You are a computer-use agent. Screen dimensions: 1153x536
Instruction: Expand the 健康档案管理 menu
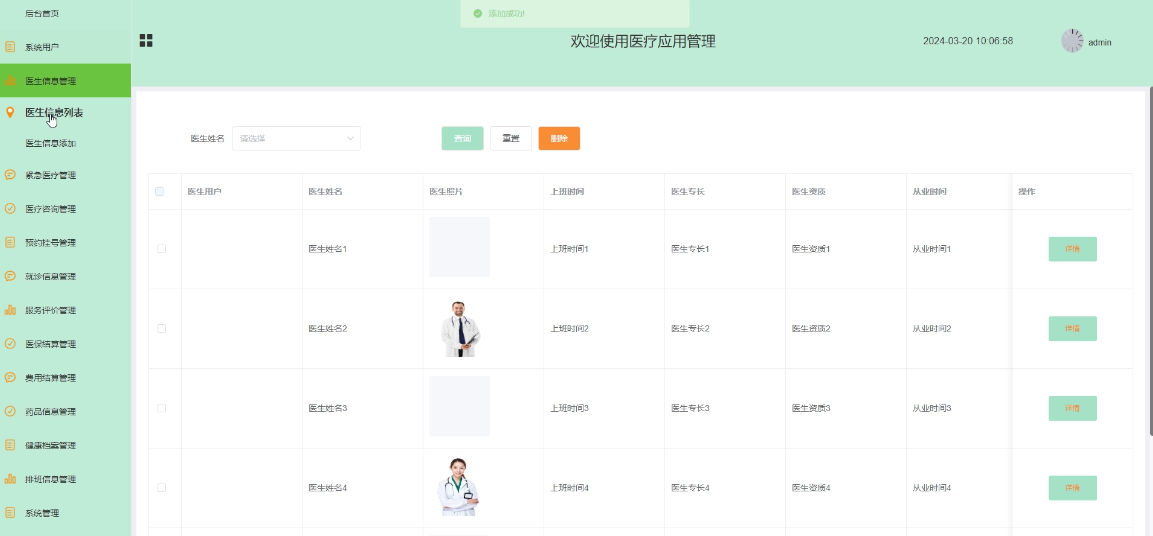tap(65, 446)
